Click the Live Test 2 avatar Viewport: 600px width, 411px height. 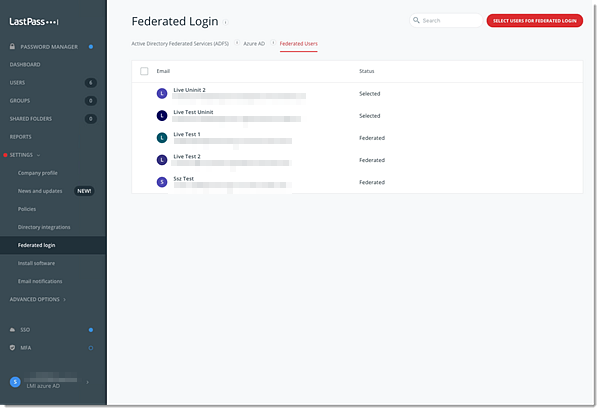tap(162, 160)
